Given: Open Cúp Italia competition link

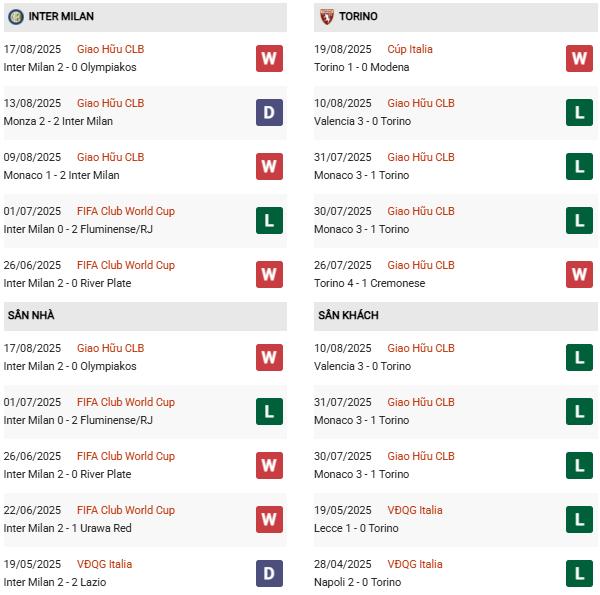Looking at the screenshot, I should click(415, 49).
